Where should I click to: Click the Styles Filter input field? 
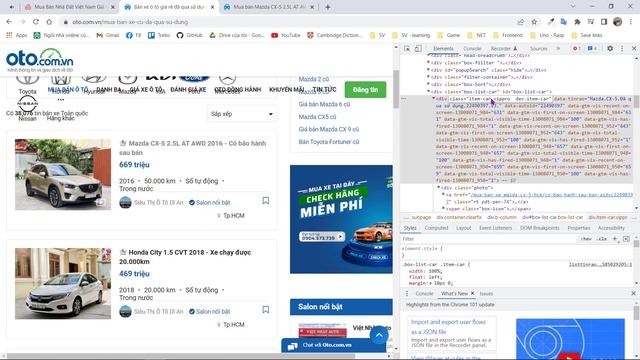point(488,239)
